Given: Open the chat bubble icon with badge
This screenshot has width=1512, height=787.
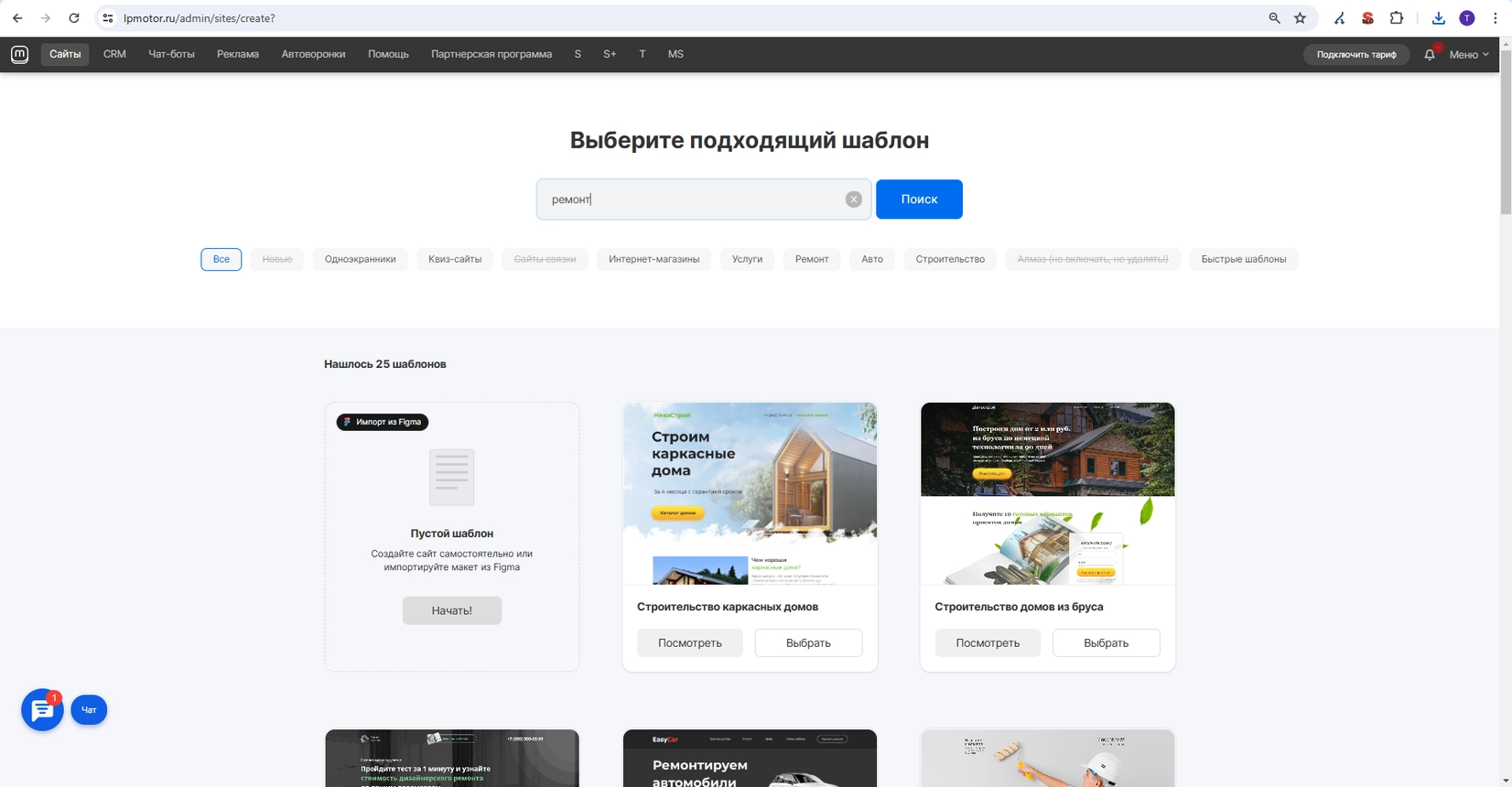Looking at the screenshot, I should coord(42,710).
